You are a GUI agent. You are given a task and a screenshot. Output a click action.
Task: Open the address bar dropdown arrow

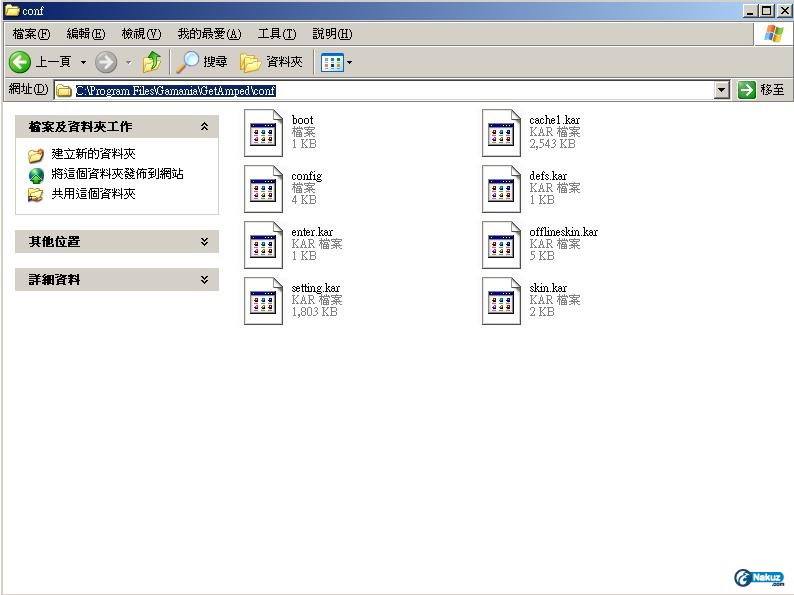722,90
